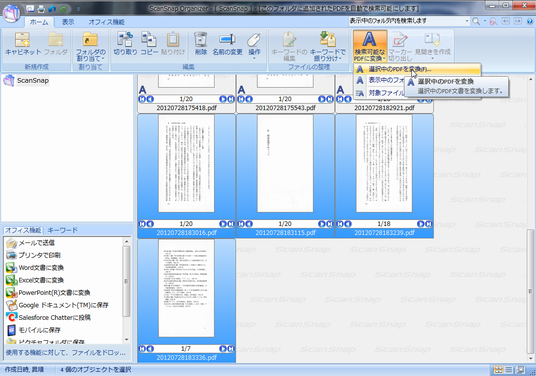Switch to オフィス機能 panel tab at lower left

pyautogui.click(x=23, y=230)
